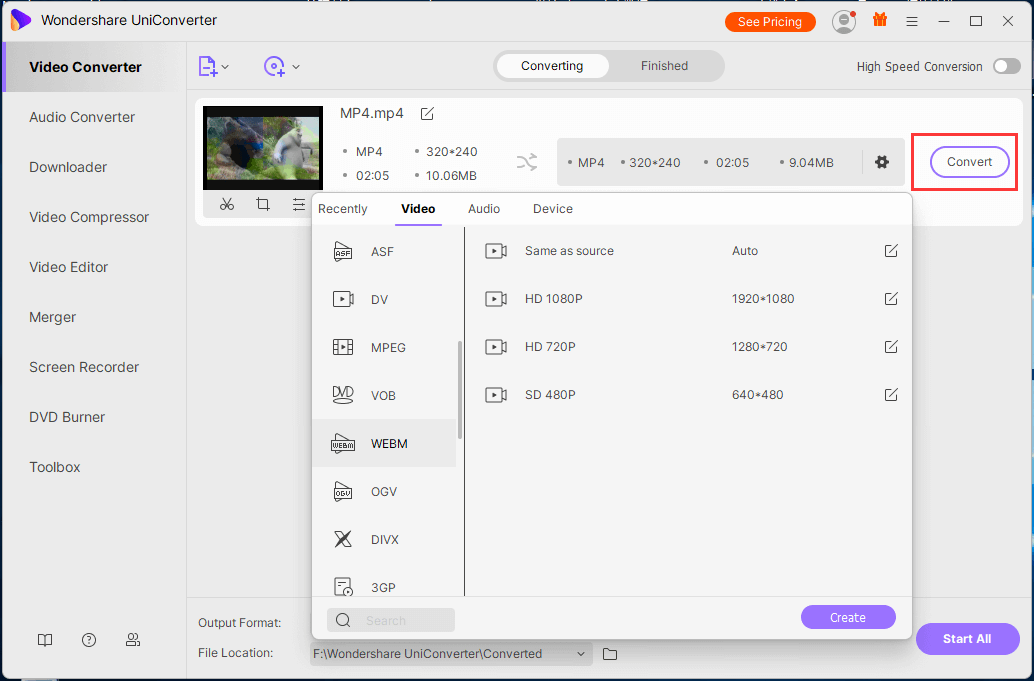Open the user account icon
The width and height of the screenshot is (1034, 681).
[843, 22]
